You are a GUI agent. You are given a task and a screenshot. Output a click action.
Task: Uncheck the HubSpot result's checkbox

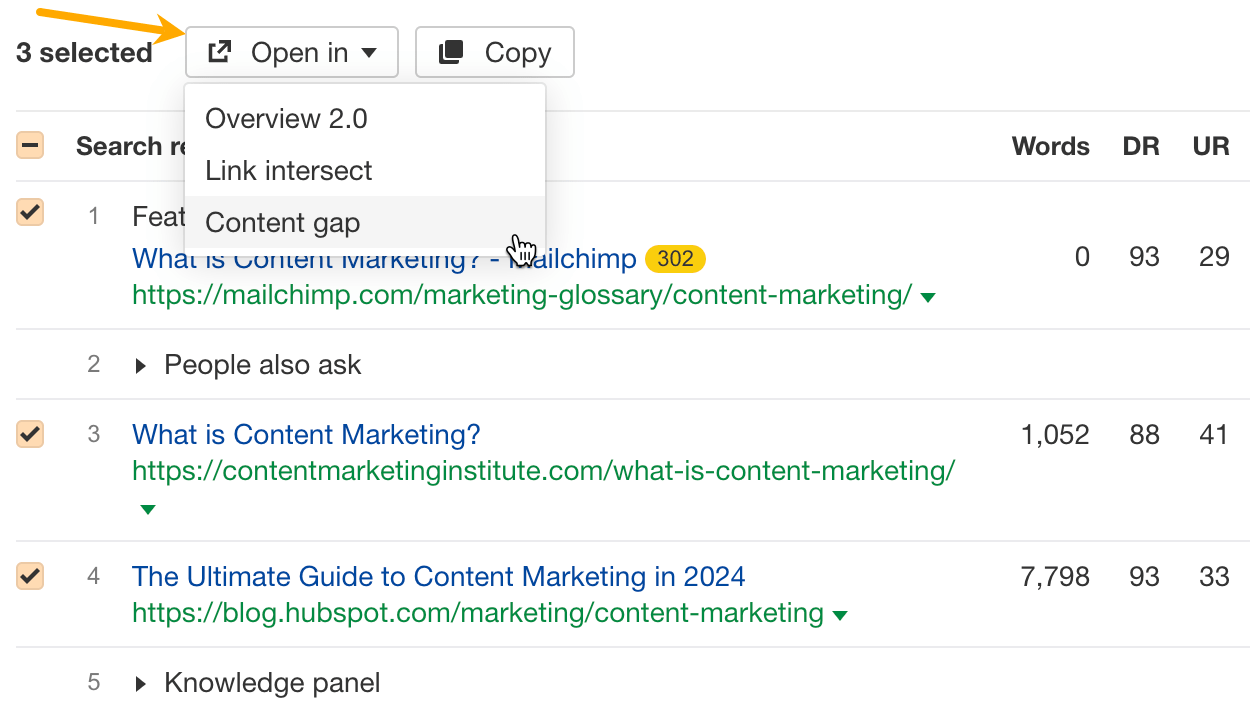[x=30, y=576]
